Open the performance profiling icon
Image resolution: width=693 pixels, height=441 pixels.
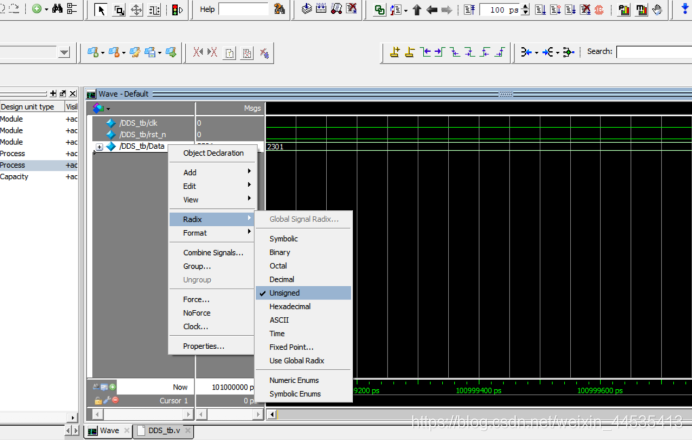pyautogui.click(x=624, y=10)
